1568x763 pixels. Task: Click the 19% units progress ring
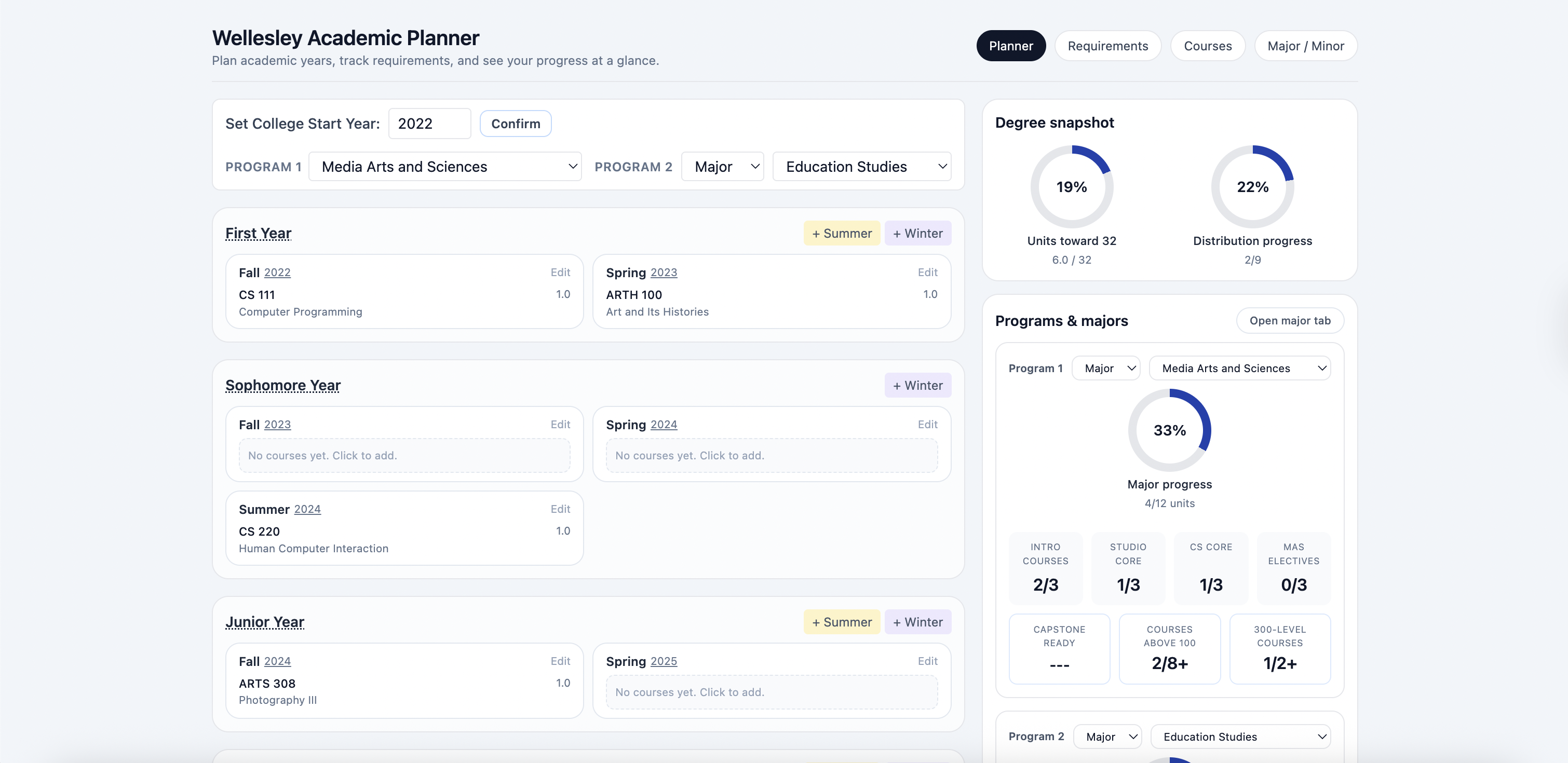click(x=1071, y=187)
